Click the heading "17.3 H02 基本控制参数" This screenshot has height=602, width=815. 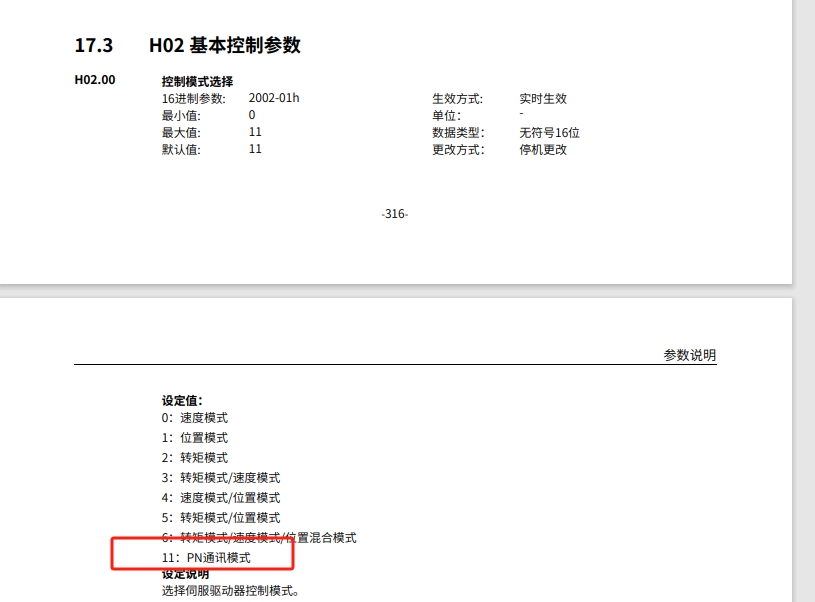(187, 46)
